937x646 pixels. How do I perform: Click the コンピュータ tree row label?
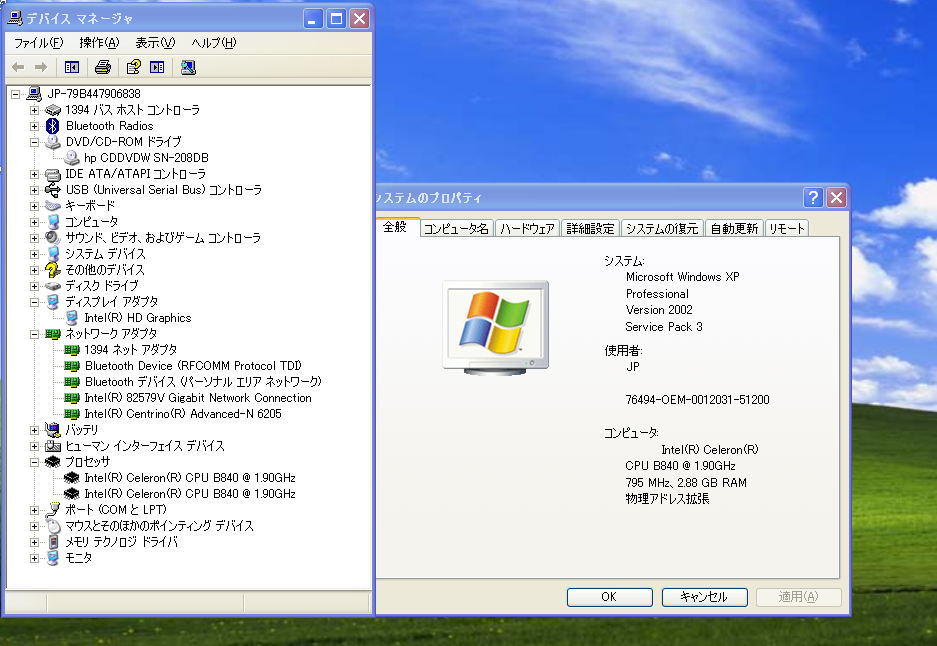click(91, 222)
